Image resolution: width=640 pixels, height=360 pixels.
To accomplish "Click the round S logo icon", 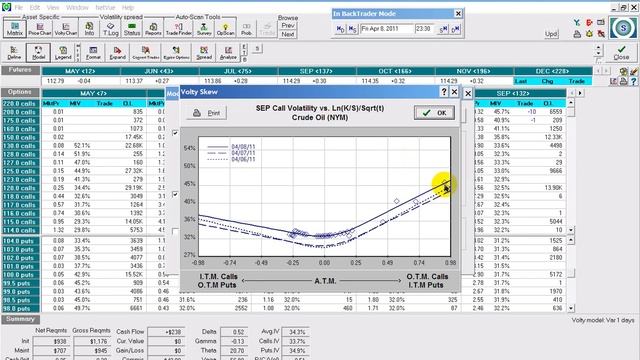I will [623, 28].
